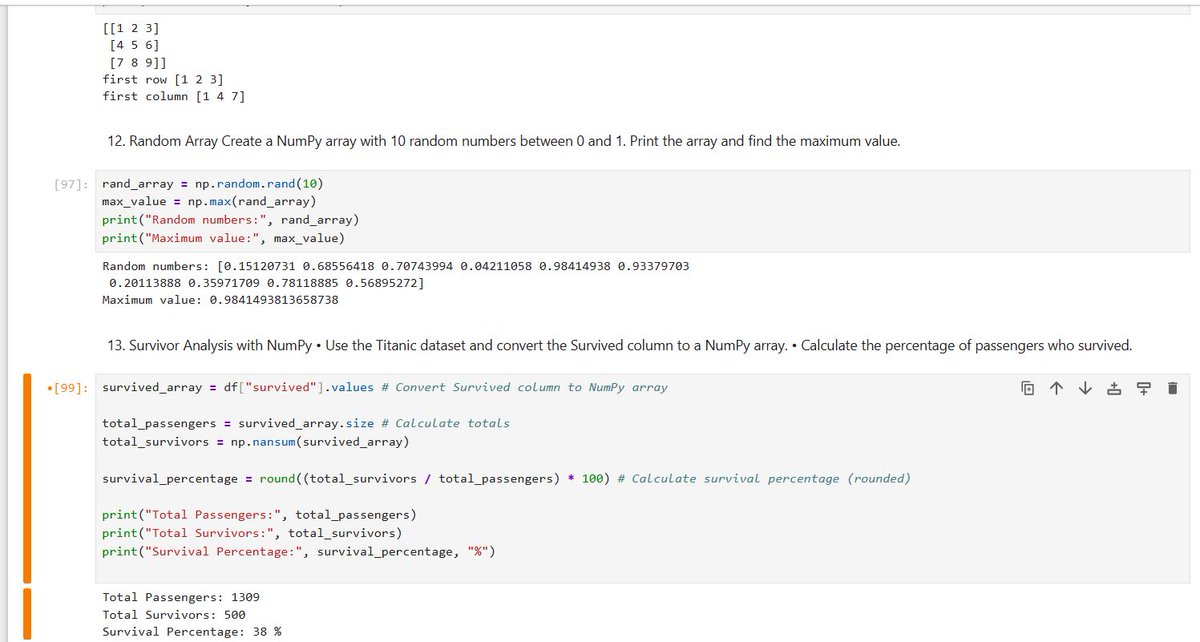Click the total_survivors = np.nansum(survived_array) line
This screenshot has height=642, width=1200.
tap(256, 441)
